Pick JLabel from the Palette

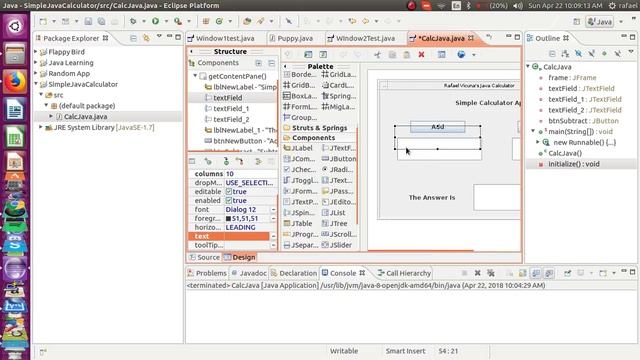[x=298, y=148]
